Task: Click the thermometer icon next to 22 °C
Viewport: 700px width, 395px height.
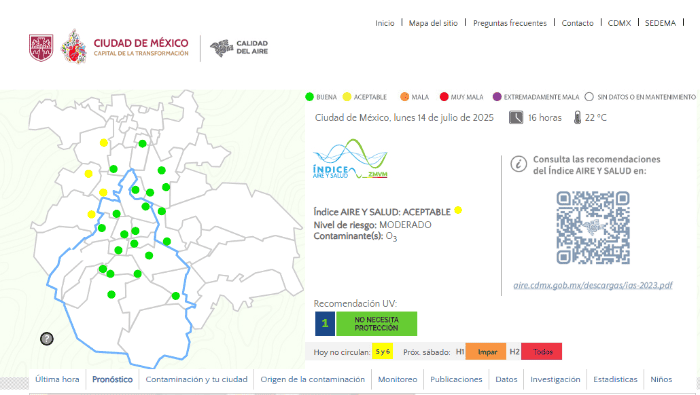Action: (x=577, y=118)
